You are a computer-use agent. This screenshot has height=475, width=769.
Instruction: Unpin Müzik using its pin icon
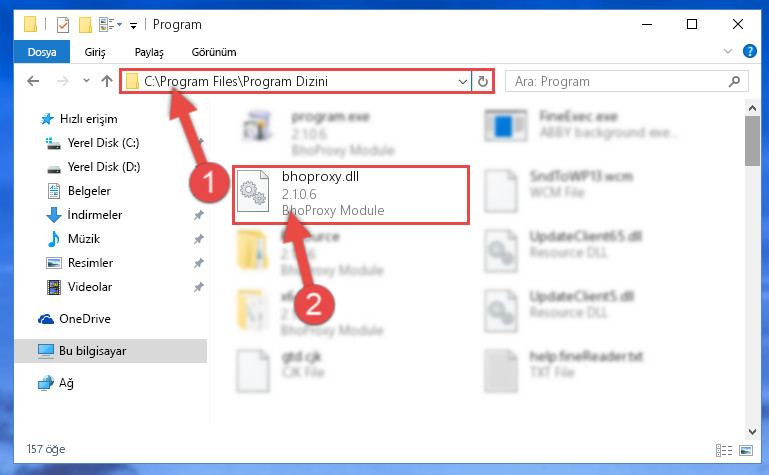tap(199, 239)
